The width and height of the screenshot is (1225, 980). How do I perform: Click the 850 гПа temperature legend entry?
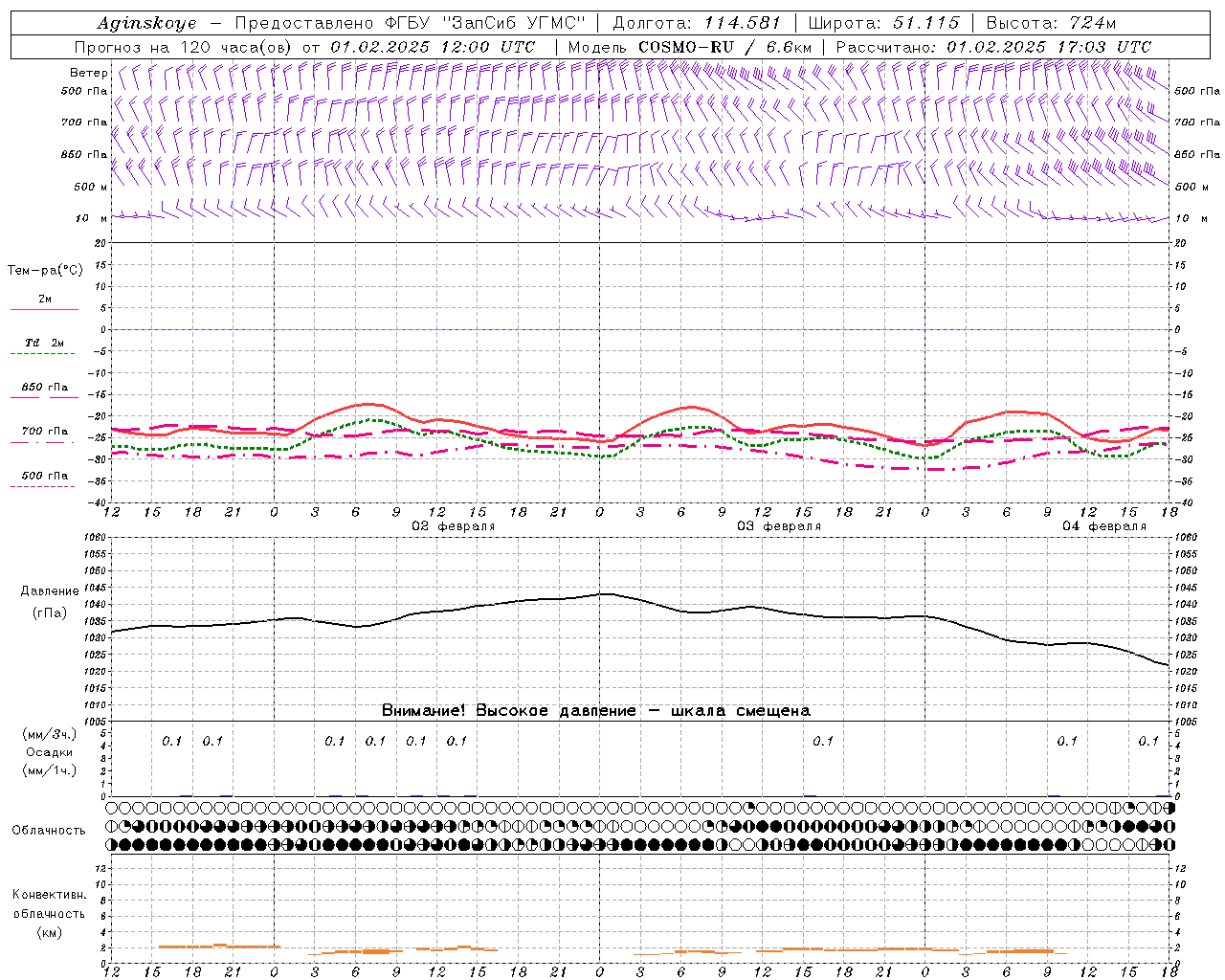[x=45, y=388]
